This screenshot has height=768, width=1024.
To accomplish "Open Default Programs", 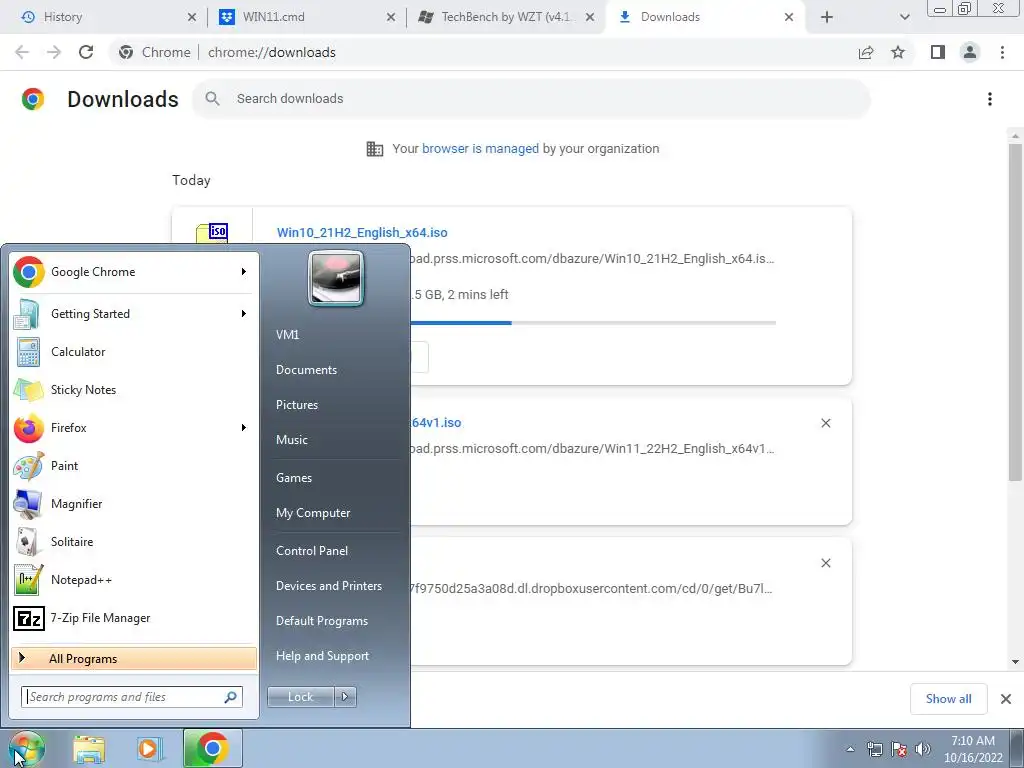I will click(x=322, y=621).
